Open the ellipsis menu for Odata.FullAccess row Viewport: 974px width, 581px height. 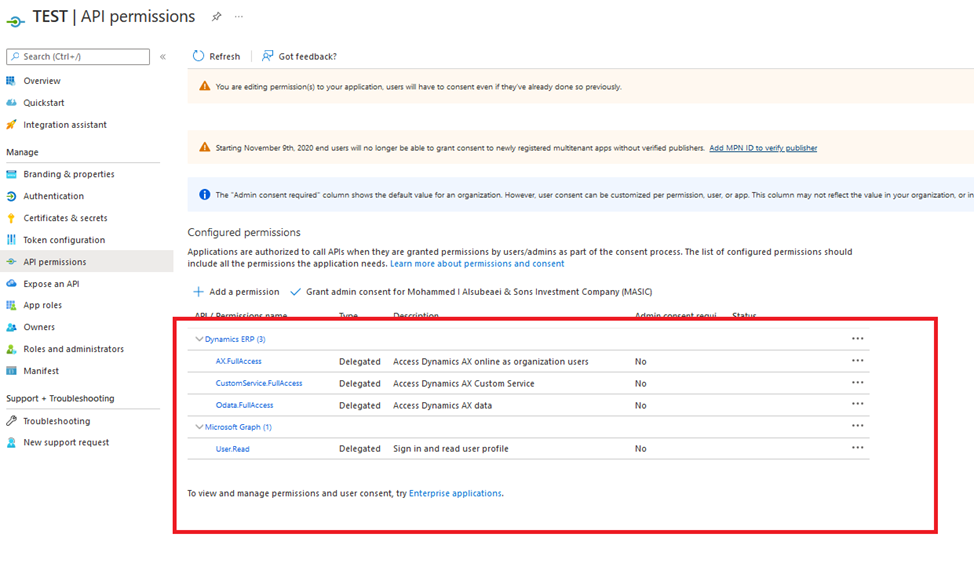[x=857, y=404]
